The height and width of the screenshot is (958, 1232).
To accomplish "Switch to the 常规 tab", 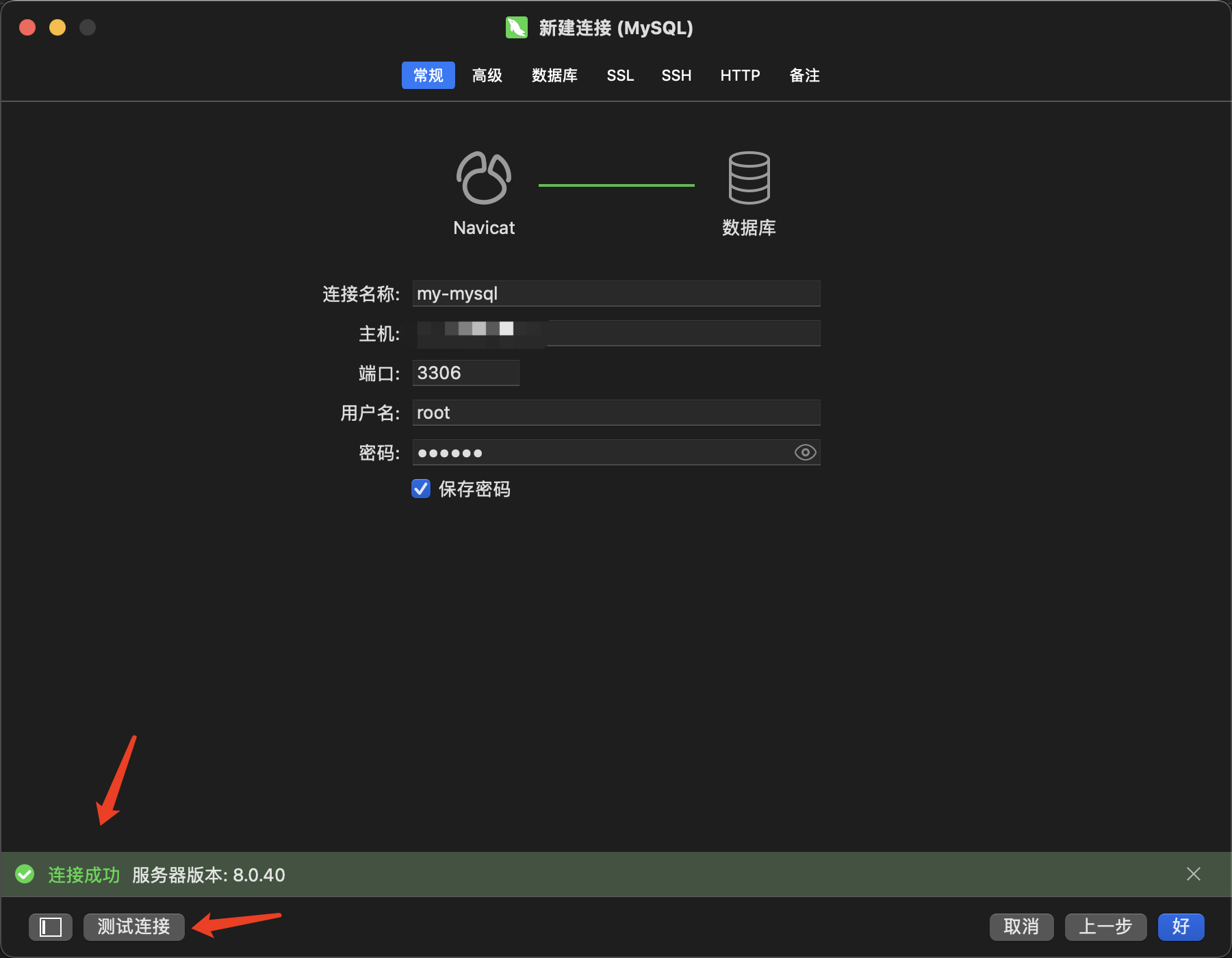I will (428, 75).
